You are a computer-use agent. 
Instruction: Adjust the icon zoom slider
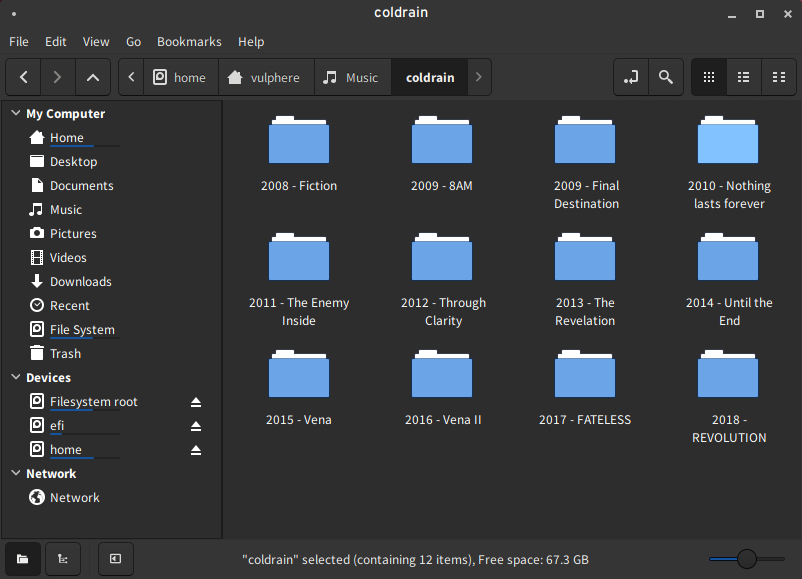click(746, 559)
